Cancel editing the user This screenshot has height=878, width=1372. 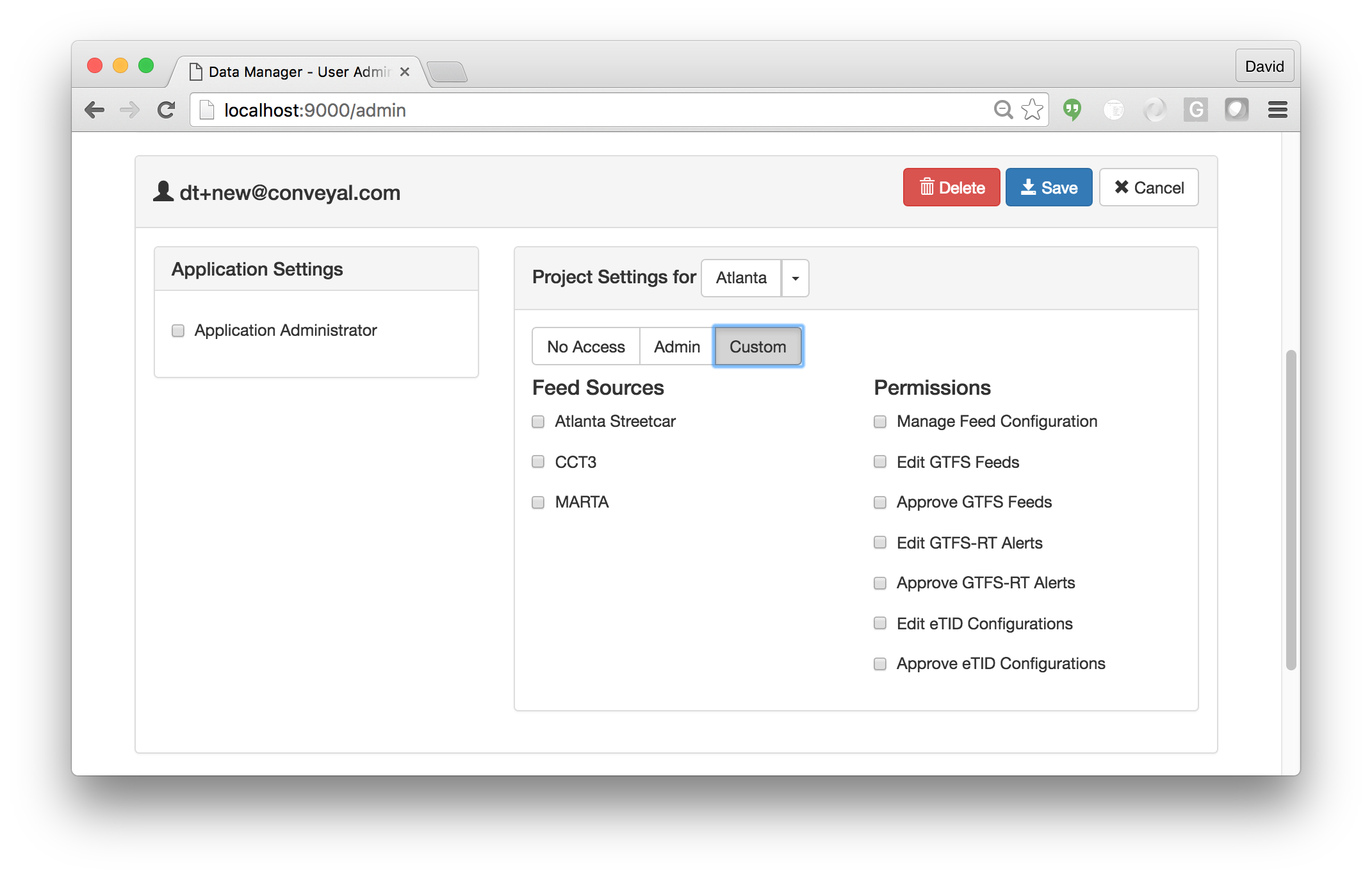tap(1148, 187)
